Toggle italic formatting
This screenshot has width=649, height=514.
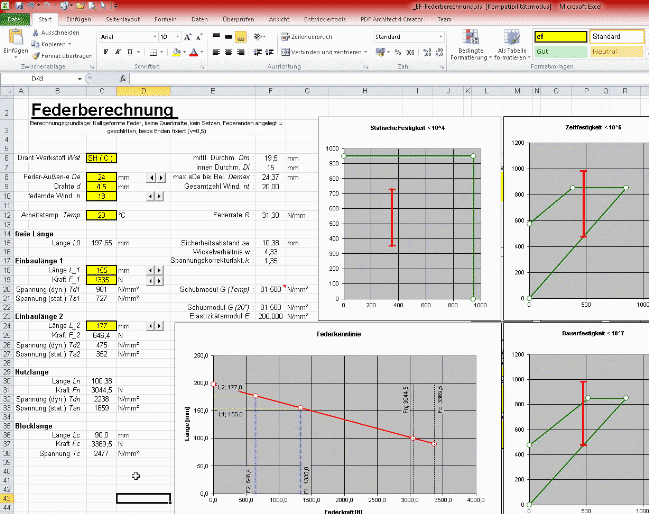coord(118,51)
